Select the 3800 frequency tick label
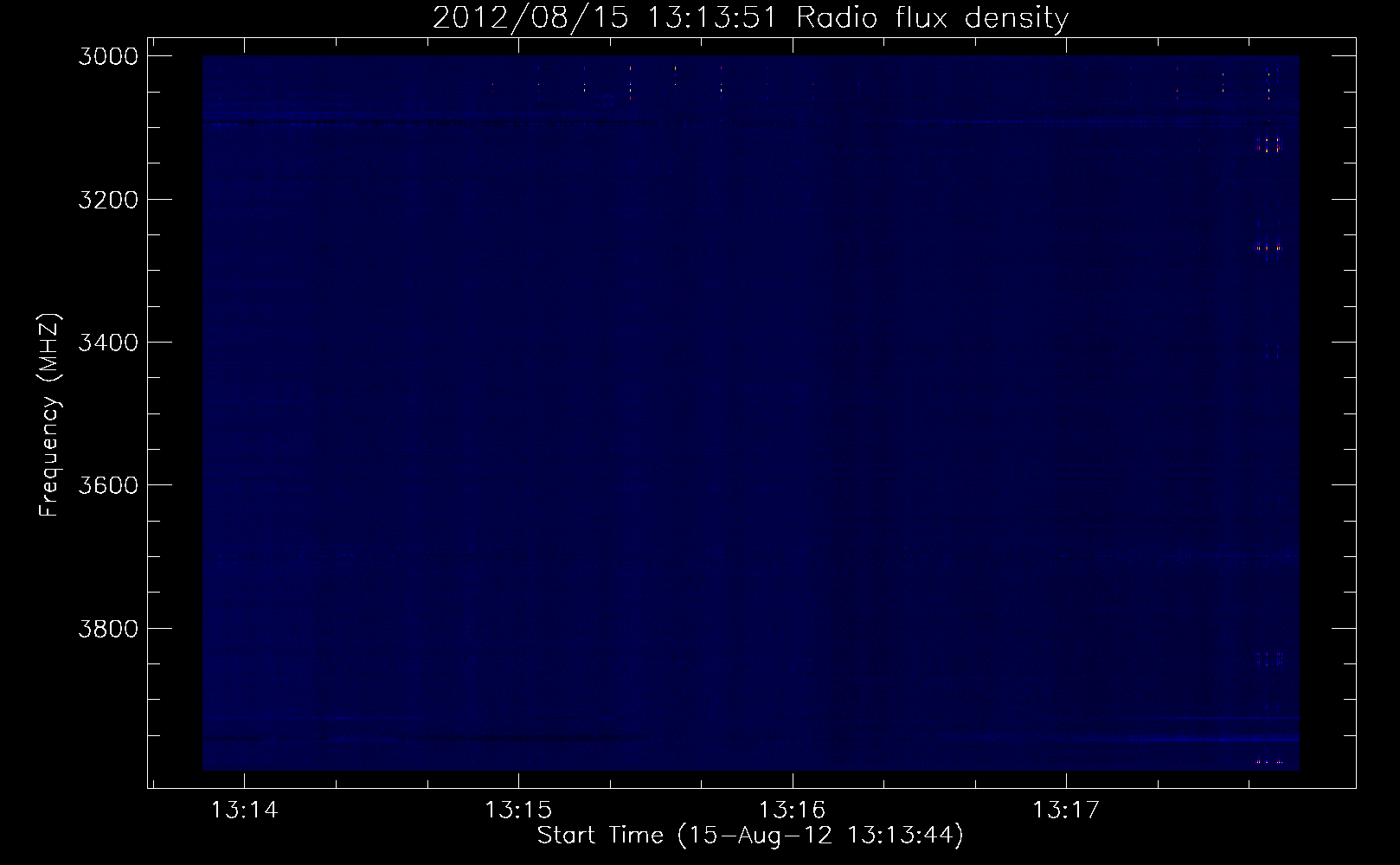This screenshot has height=865, width=1400. click(108, 628)
